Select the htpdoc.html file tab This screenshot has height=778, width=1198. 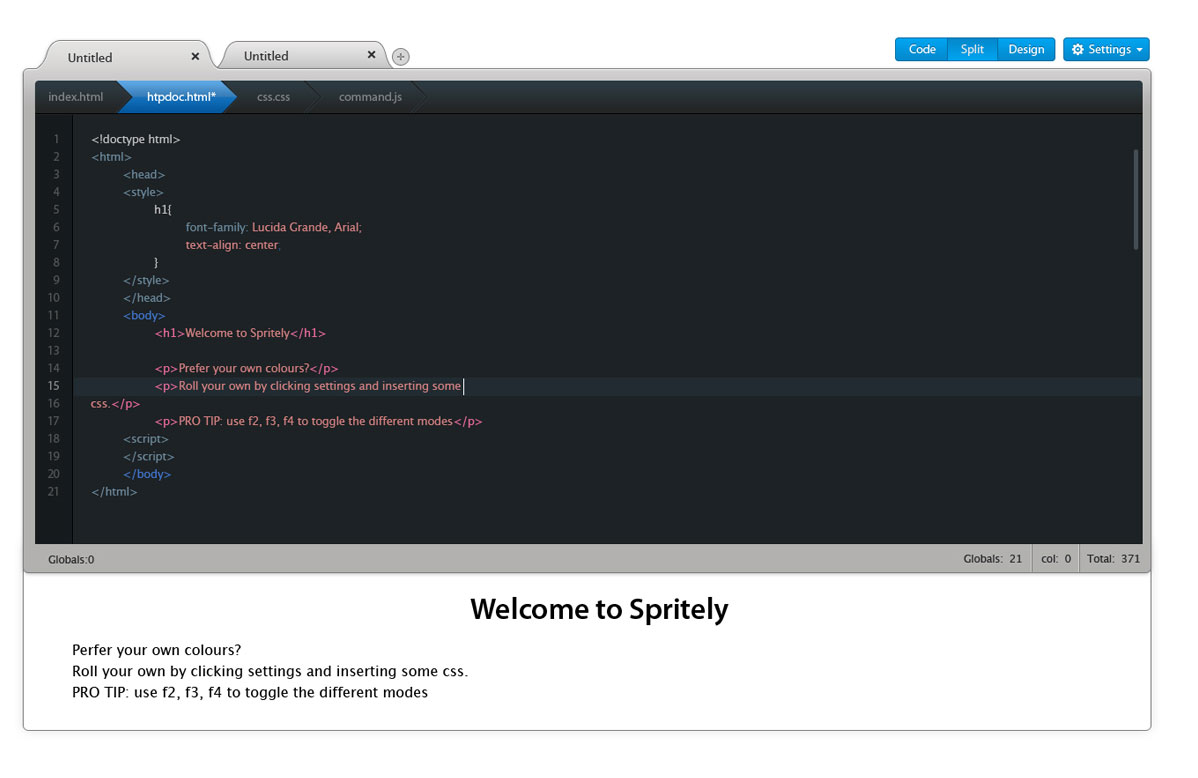pyautogui.click(x=181, y=97)
